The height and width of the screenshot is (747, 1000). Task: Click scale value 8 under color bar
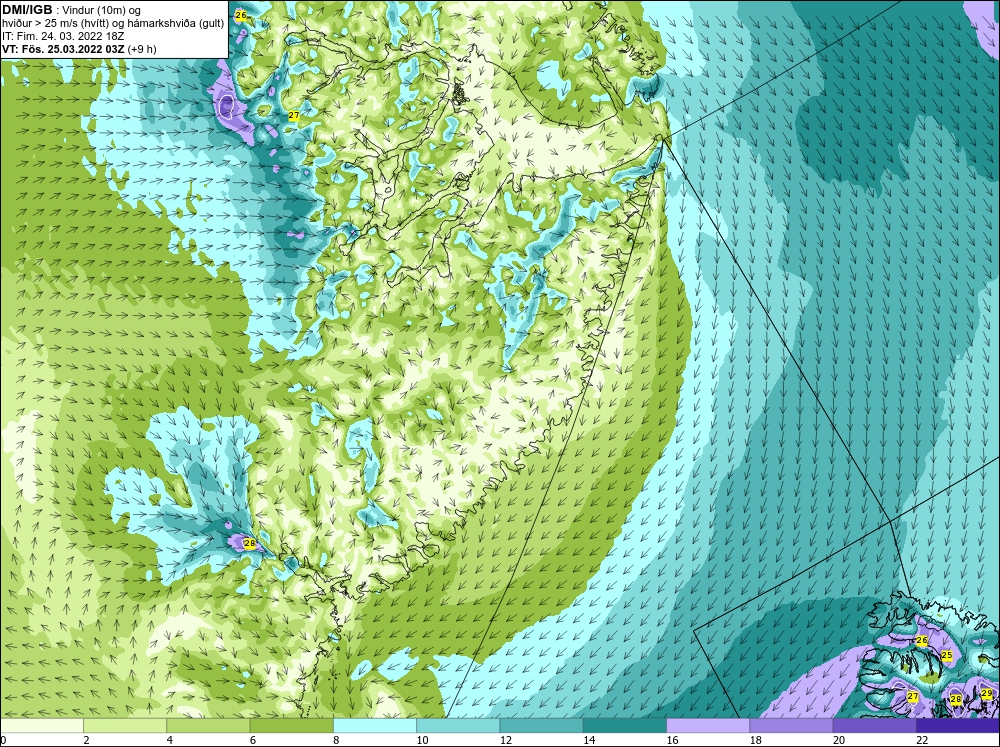pyautogui.click(x=336, y=740)
